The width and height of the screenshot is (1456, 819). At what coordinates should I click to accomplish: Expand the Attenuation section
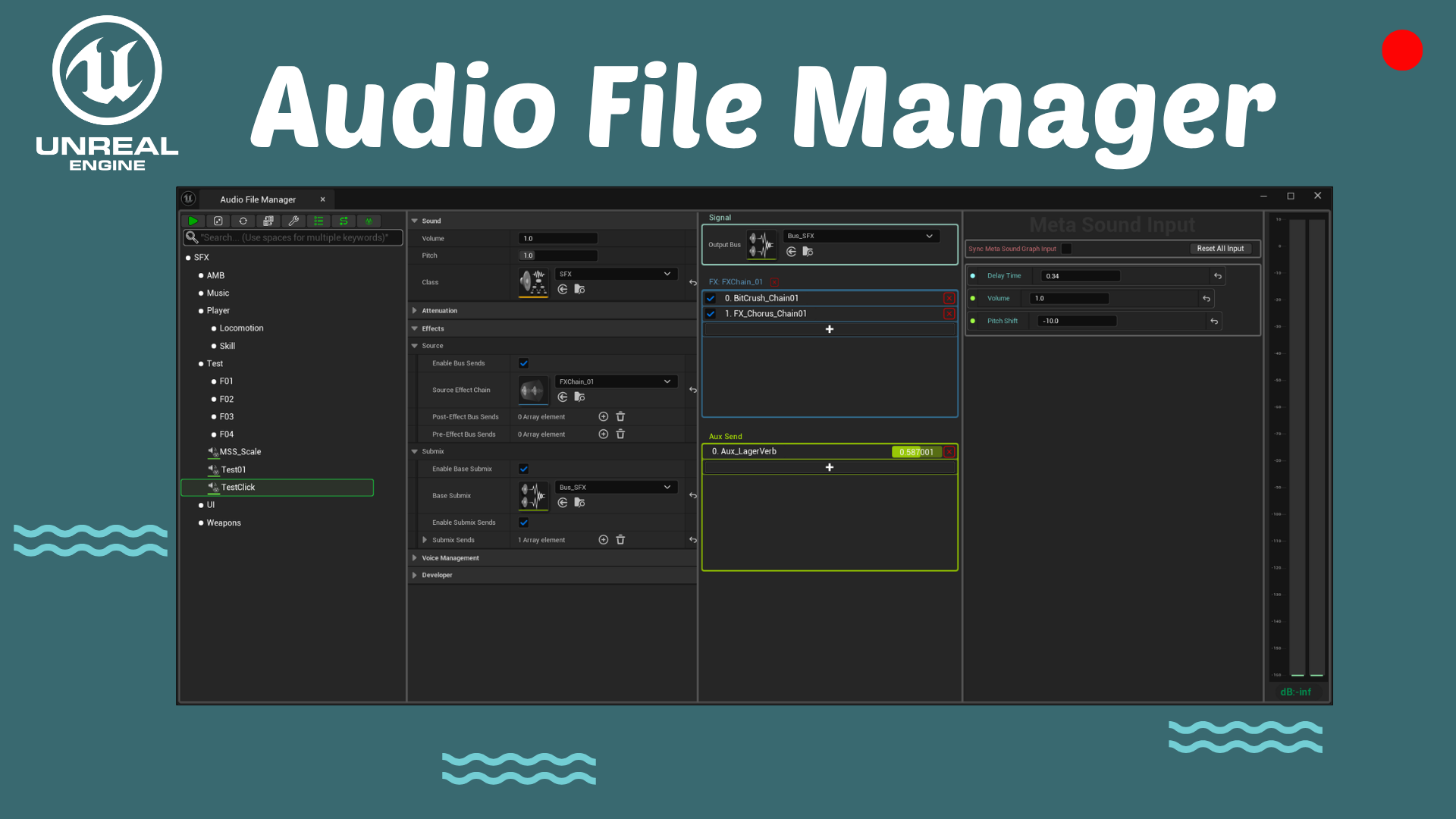(x=414, y=310)
